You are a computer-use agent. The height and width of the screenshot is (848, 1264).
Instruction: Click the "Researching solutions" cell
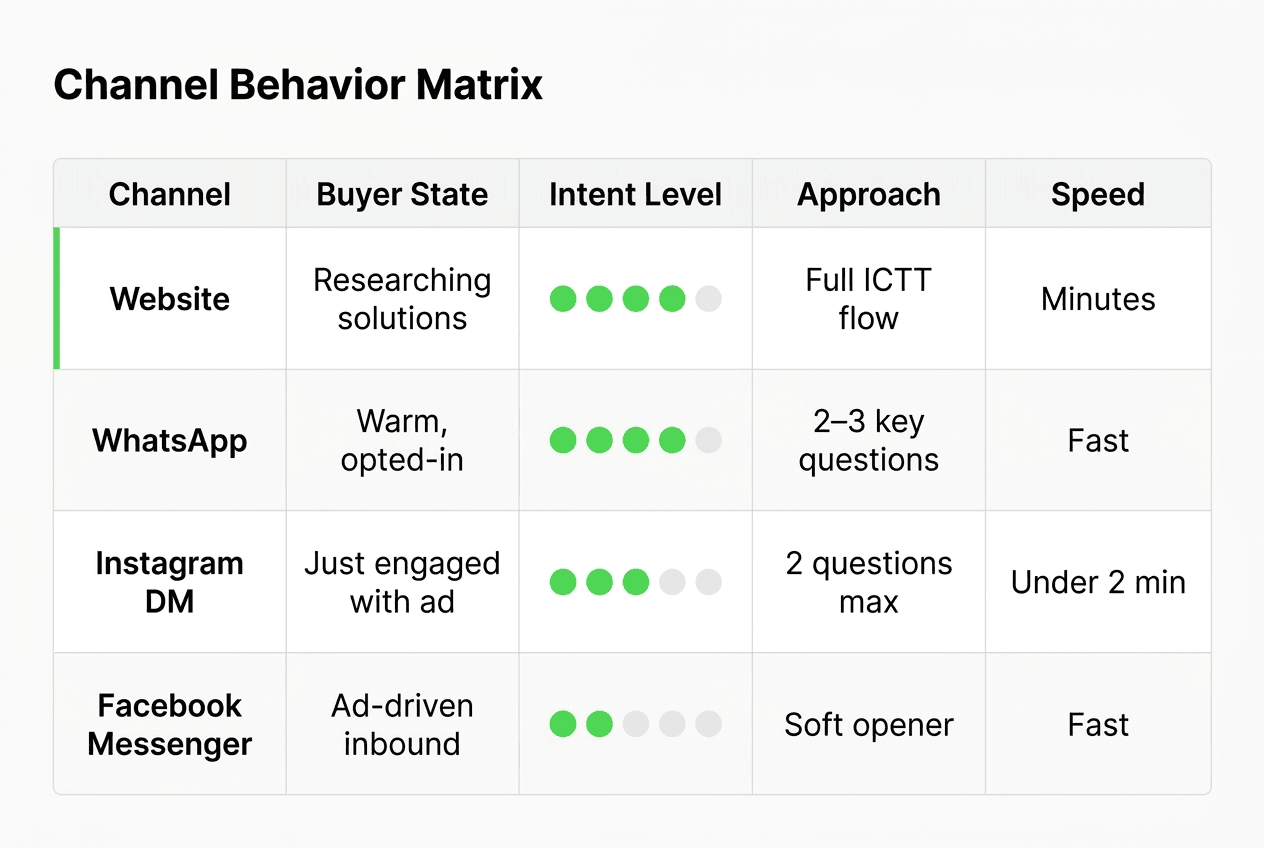coord(402,299)
